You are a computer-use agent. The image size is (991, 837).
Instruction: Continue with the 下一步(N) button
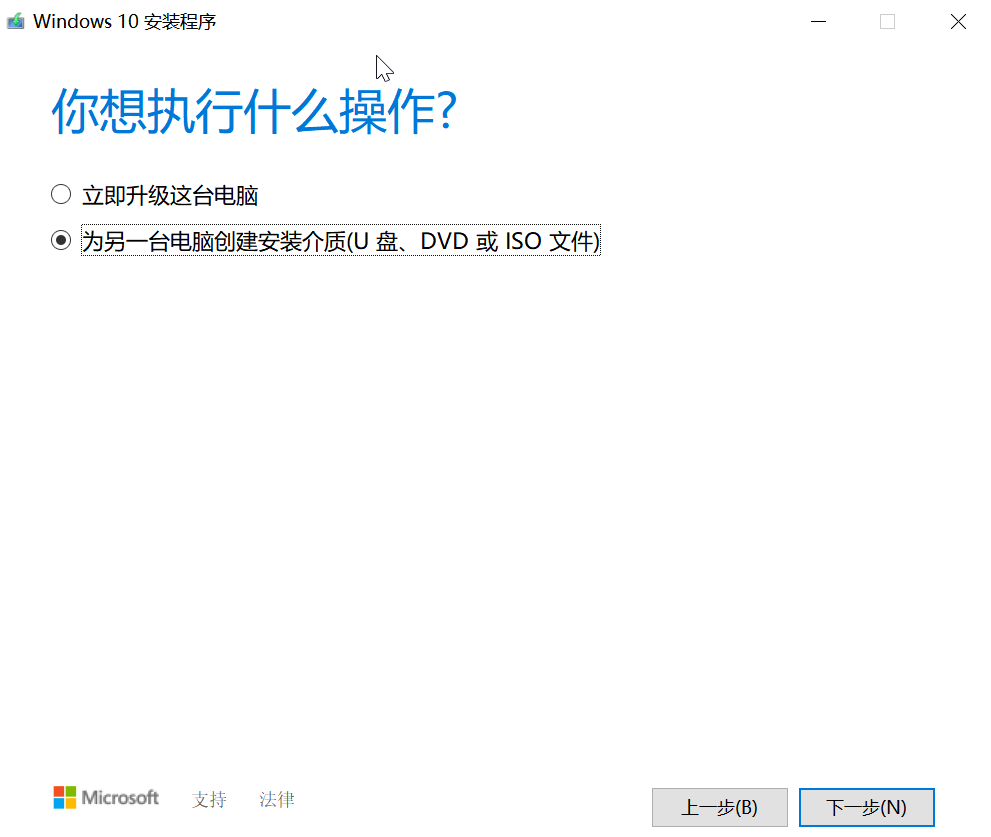pos(866,807)
